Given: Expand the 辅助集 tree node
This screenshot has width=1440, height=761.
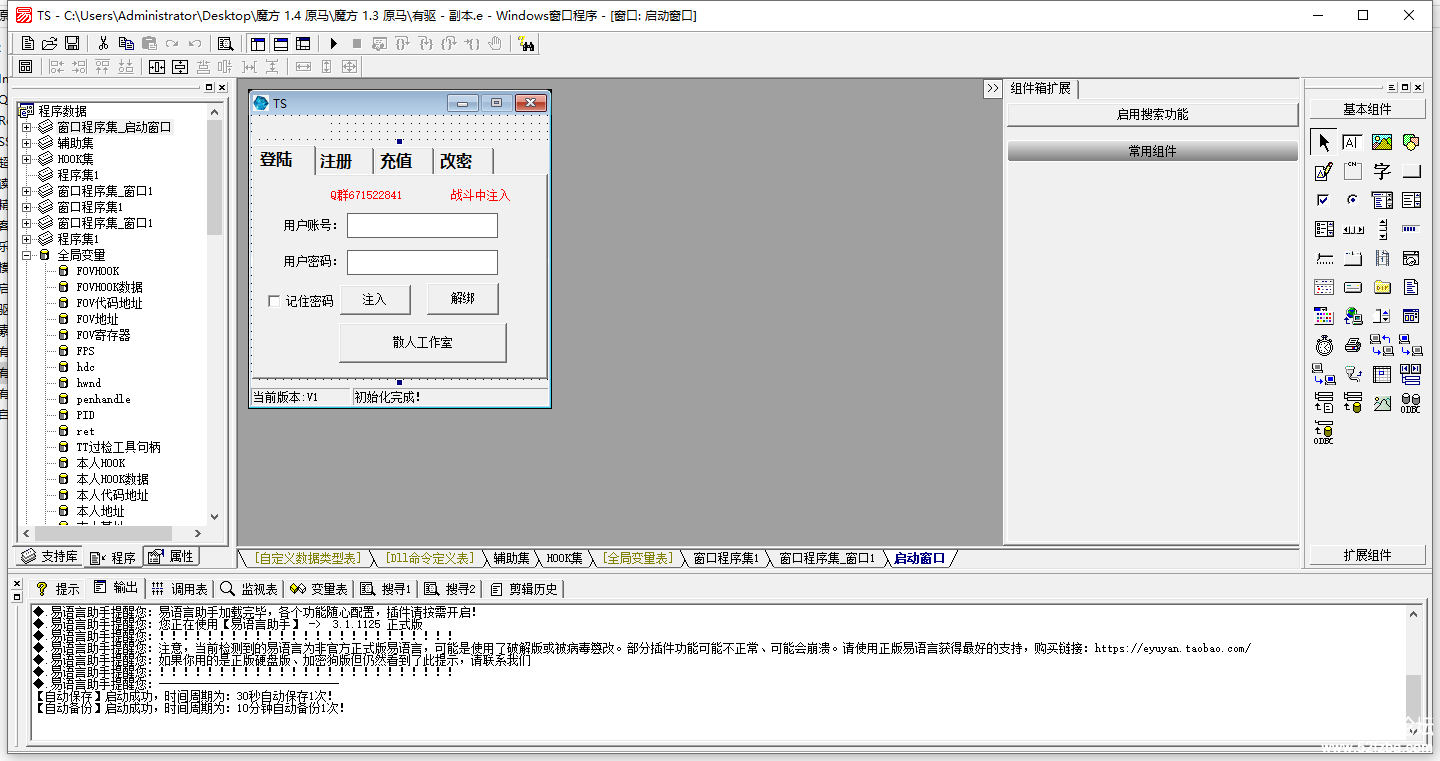Looking at the screenshot, I should [27, 143].
